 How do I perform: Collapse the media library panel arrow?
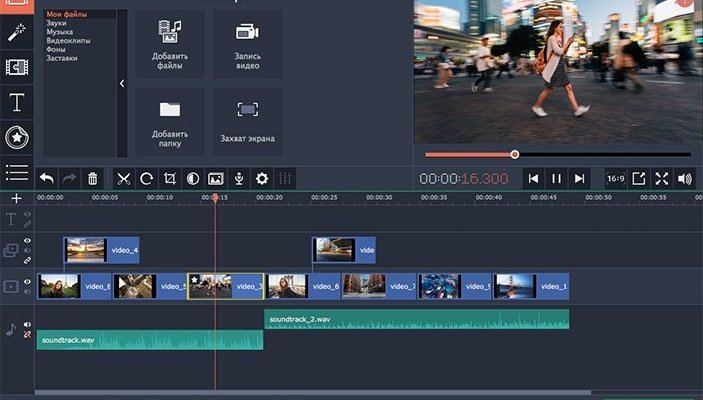pyautogui.click(x=122, y=84)
